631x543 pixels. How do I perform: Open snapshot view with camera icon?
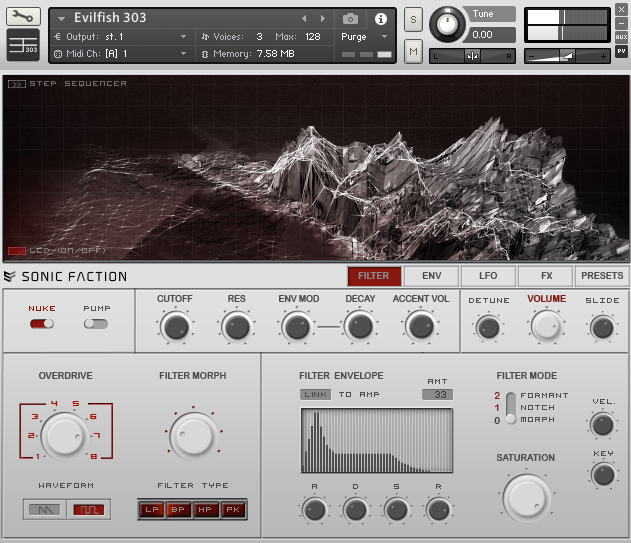pyautogui.click(x=351, y=19)
